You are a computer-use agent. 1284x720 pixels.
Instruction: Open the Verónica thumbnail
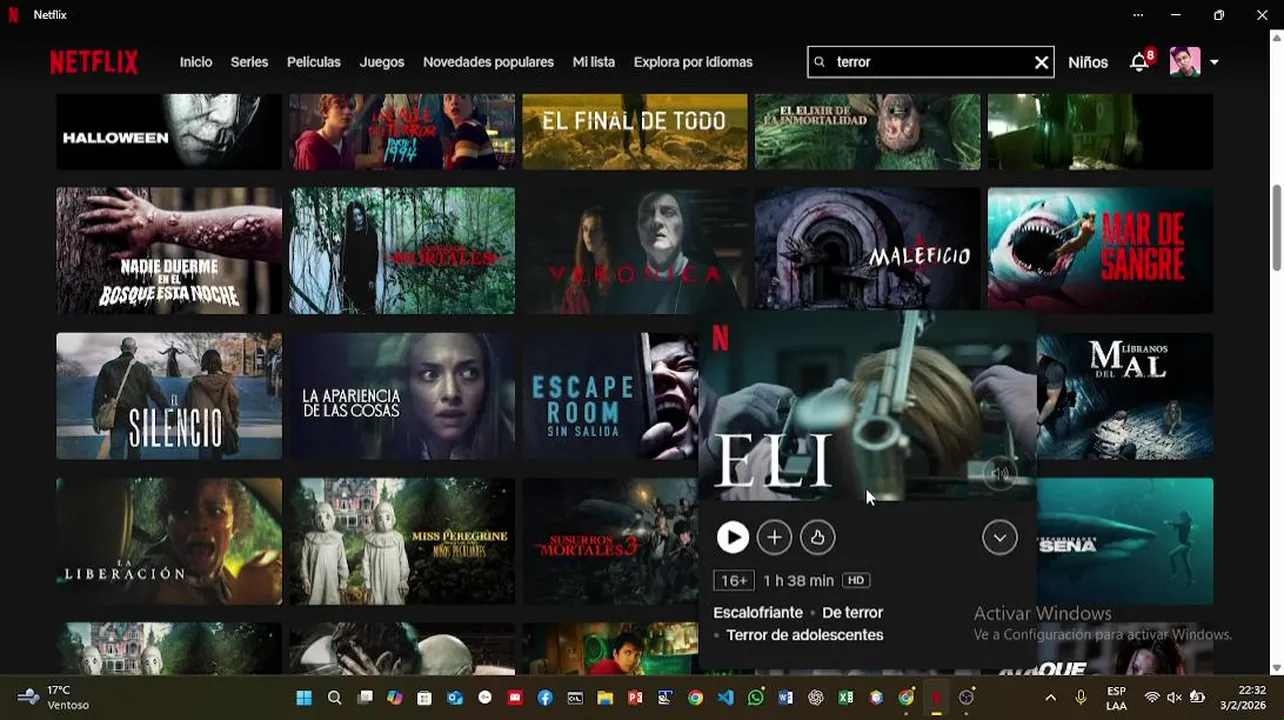(635, 251)
